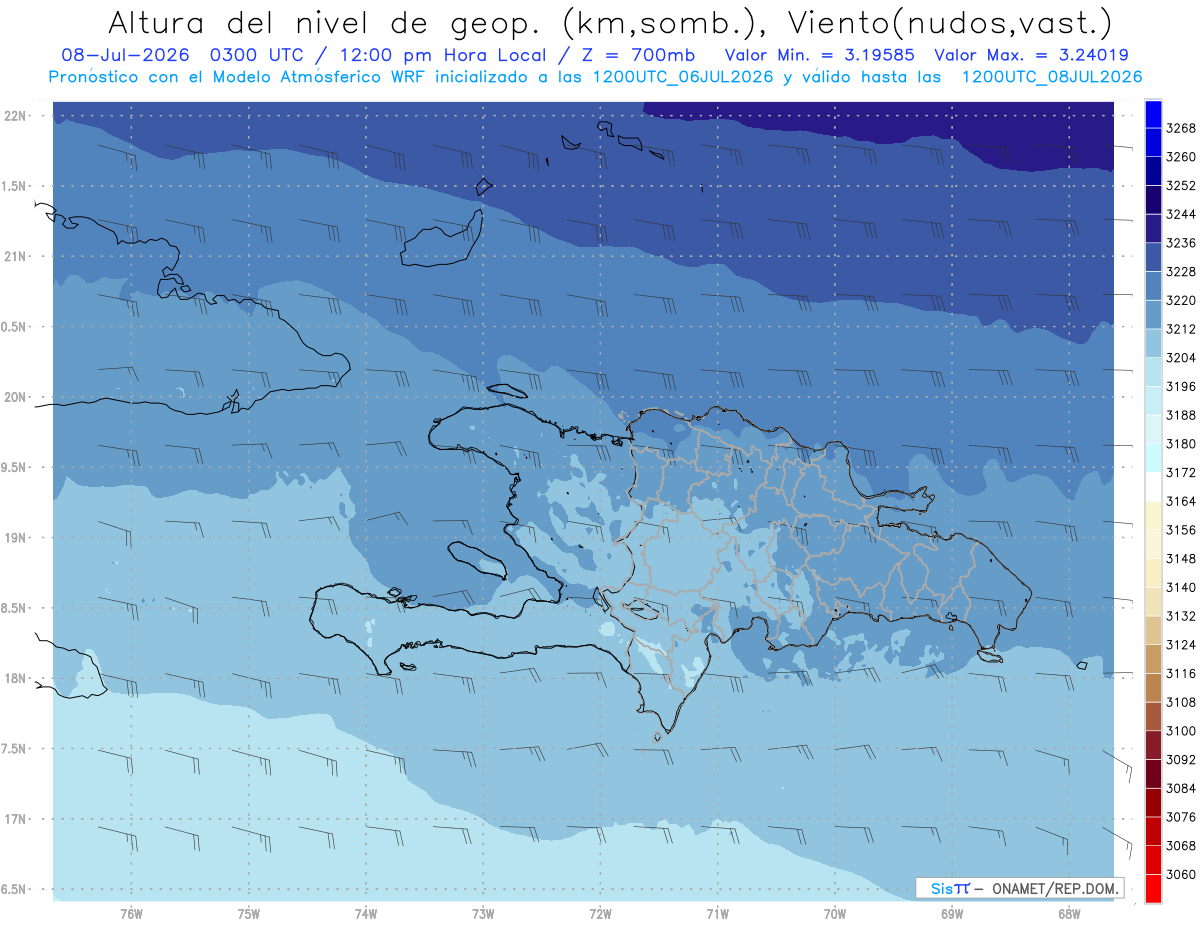
Task: Click the bright blue swatch atop the legend
Action: (1152, 114)
